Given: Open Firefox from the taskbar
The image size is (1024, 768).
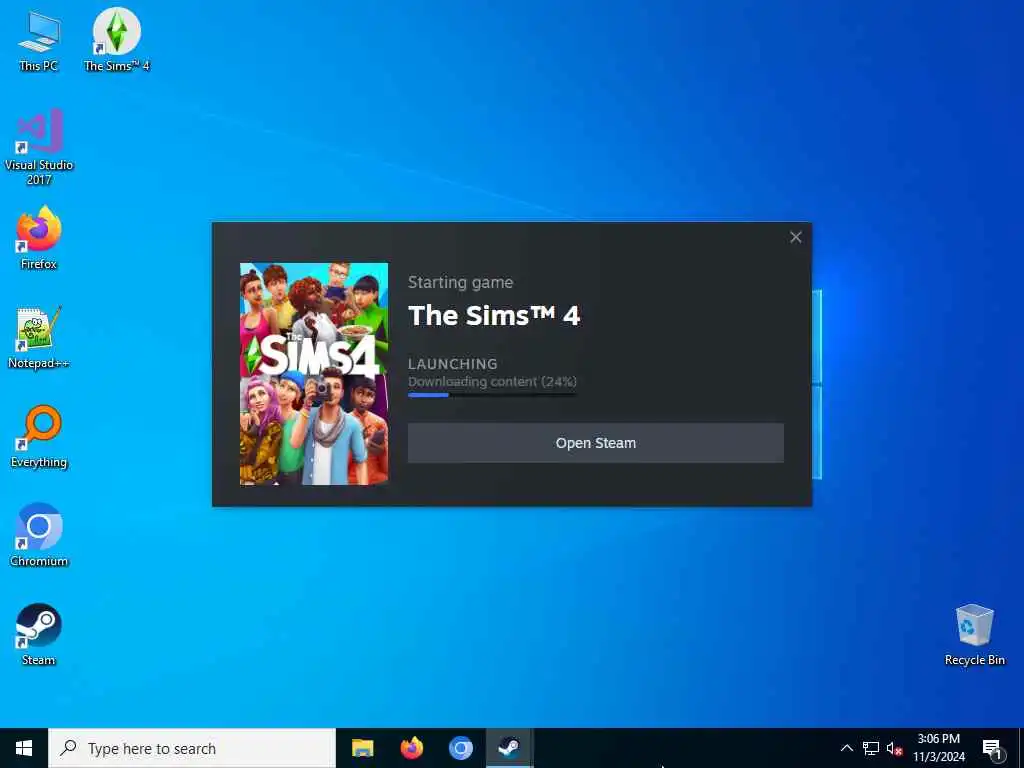Looking at the screenshot, I should coord(411,748).
